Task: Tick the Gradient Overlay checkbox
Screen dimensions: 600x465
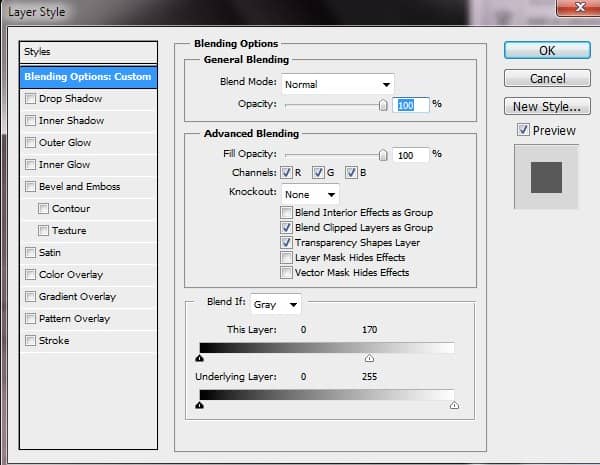Action: click(30, 297)
